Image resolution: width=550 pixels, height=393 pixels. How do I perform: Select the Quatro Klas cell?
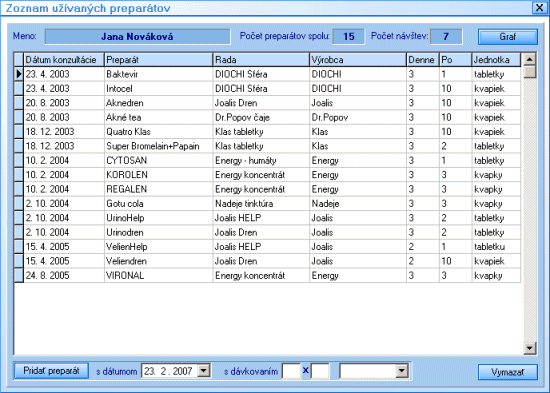coord(159,132)
